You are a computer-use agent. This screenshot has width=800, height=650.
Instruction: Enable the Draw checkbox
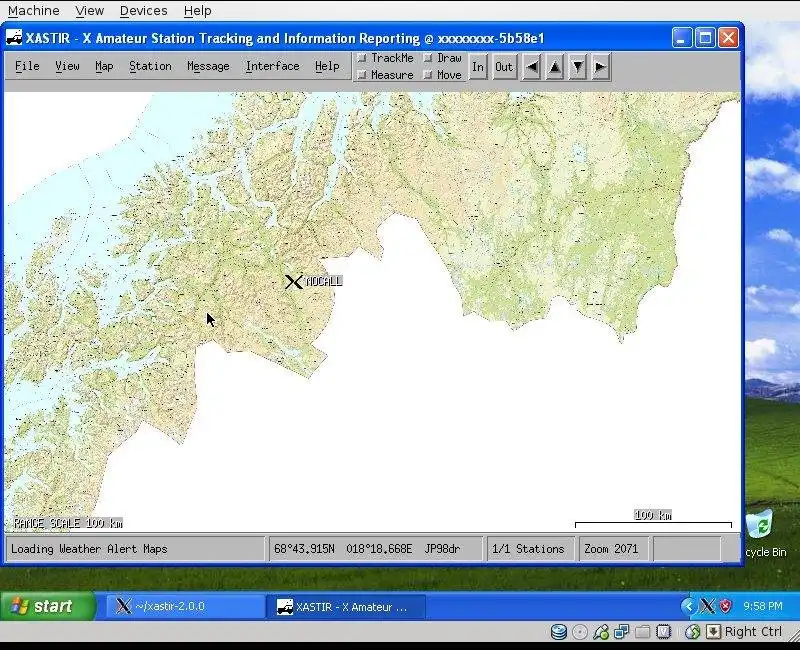click(428, 58)
